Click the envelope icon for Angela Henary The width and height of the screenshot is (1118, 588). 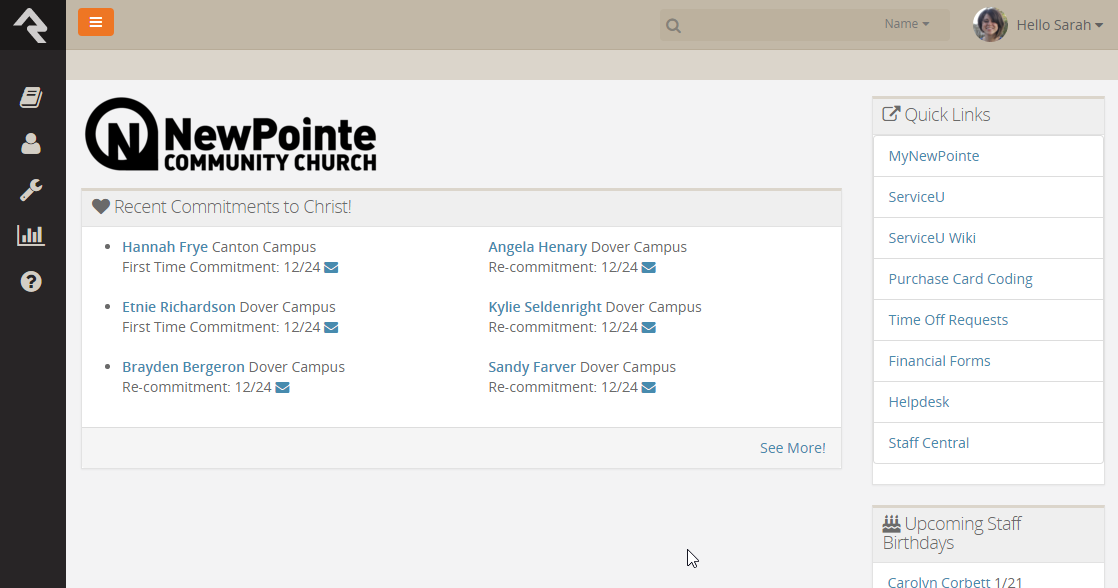point(649,268)
